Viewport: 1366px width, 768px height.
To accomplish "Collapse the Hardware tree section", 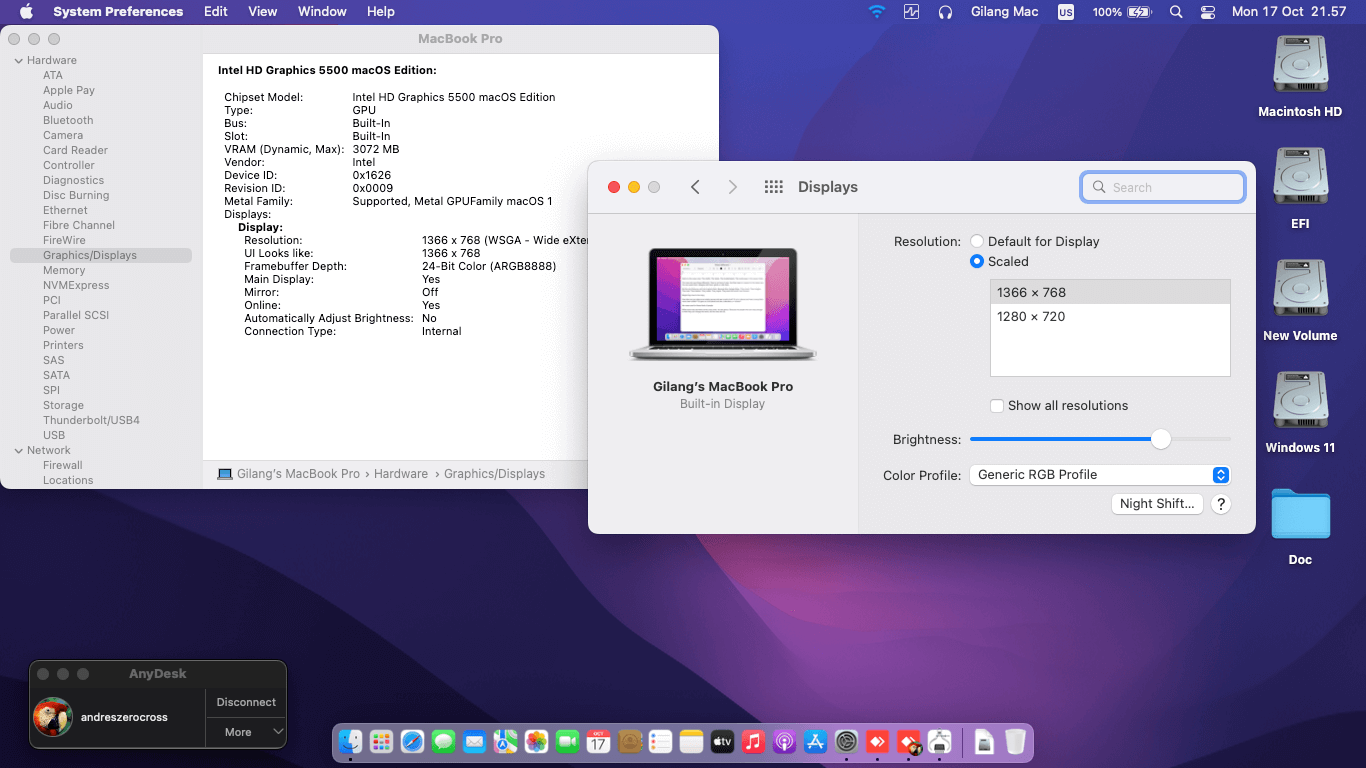I will click(18, 61).
